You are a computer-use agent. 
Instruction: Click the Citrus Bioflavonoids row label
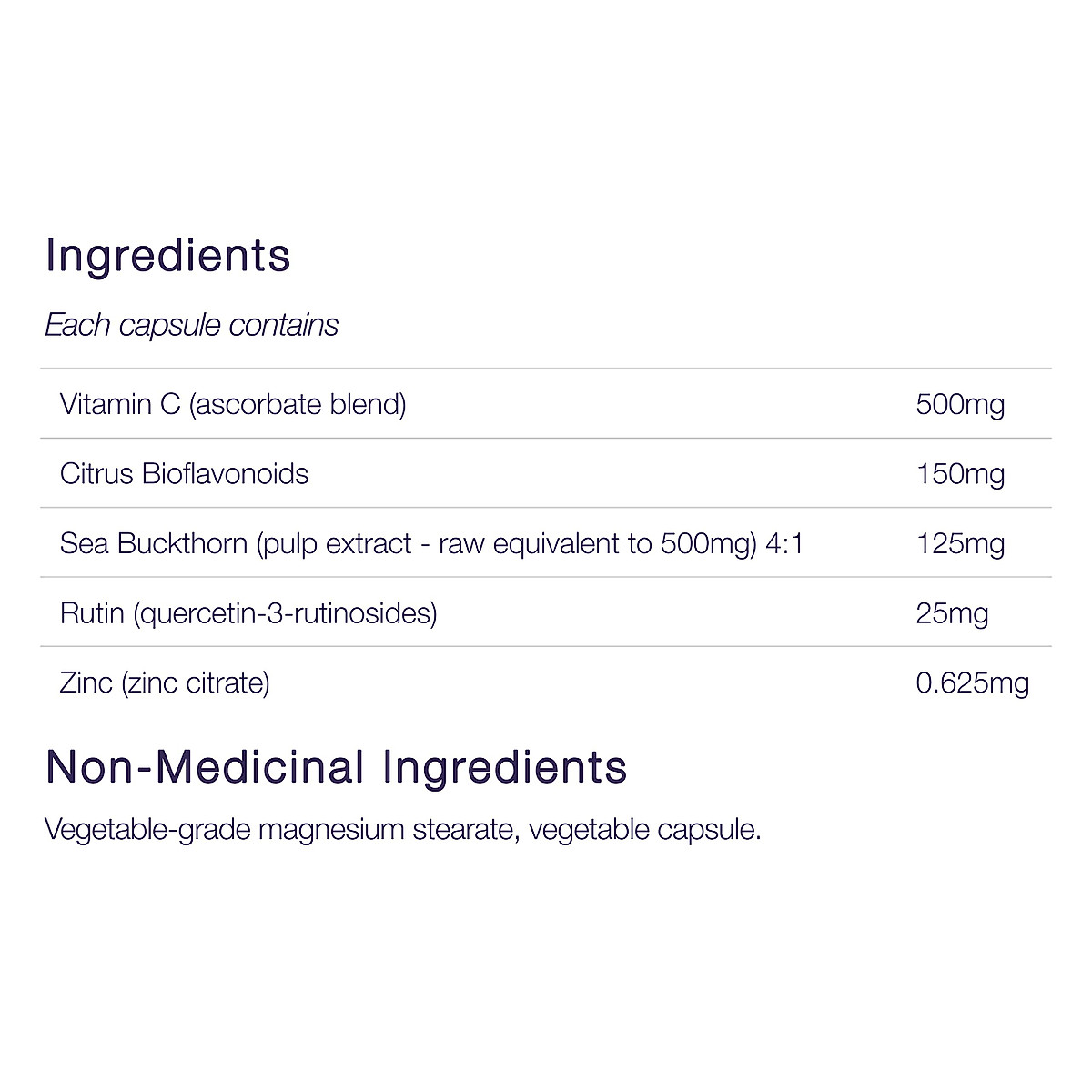pos(184,474)
